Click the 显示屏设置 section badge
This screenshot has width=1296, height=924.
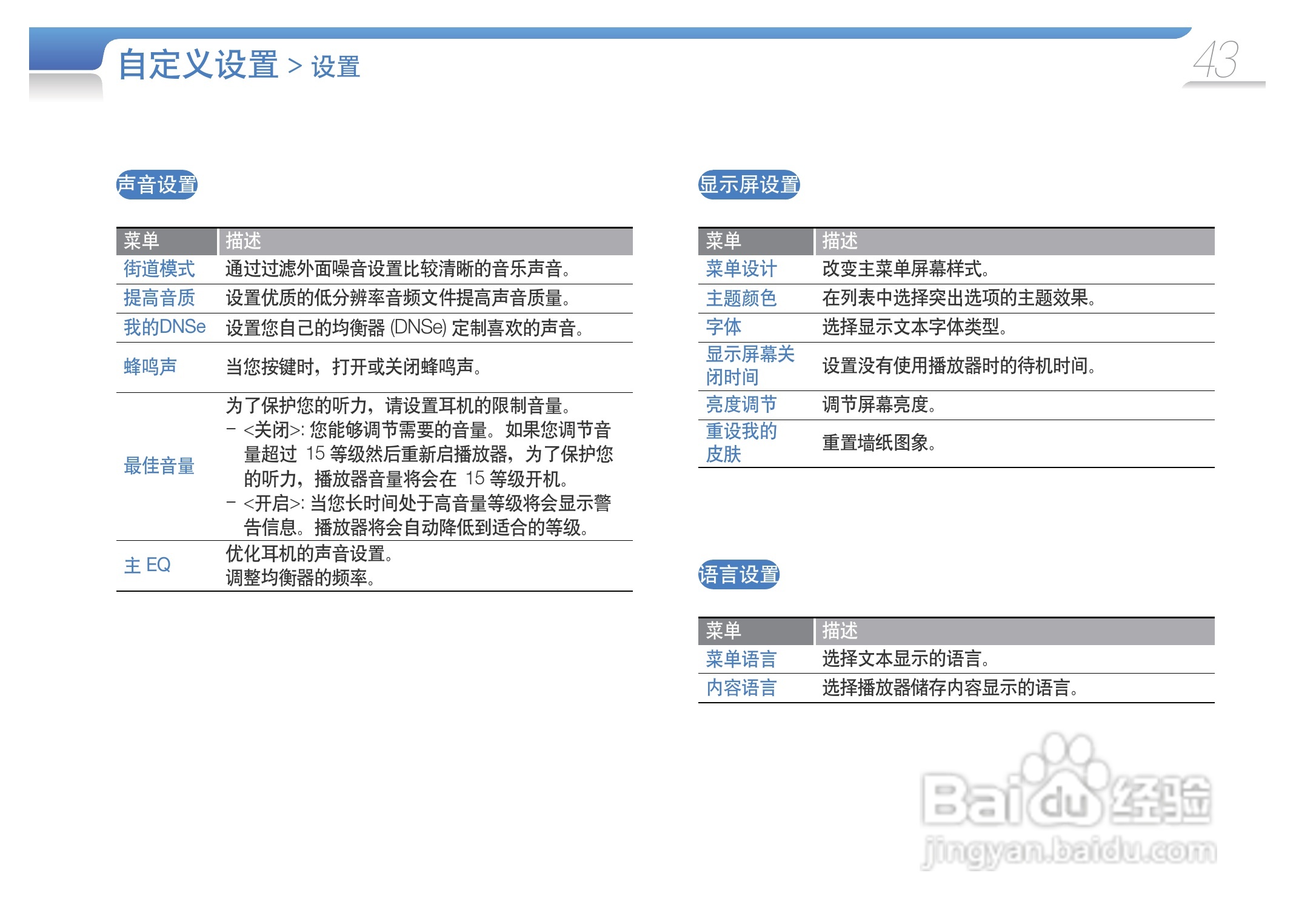(749, 184)
